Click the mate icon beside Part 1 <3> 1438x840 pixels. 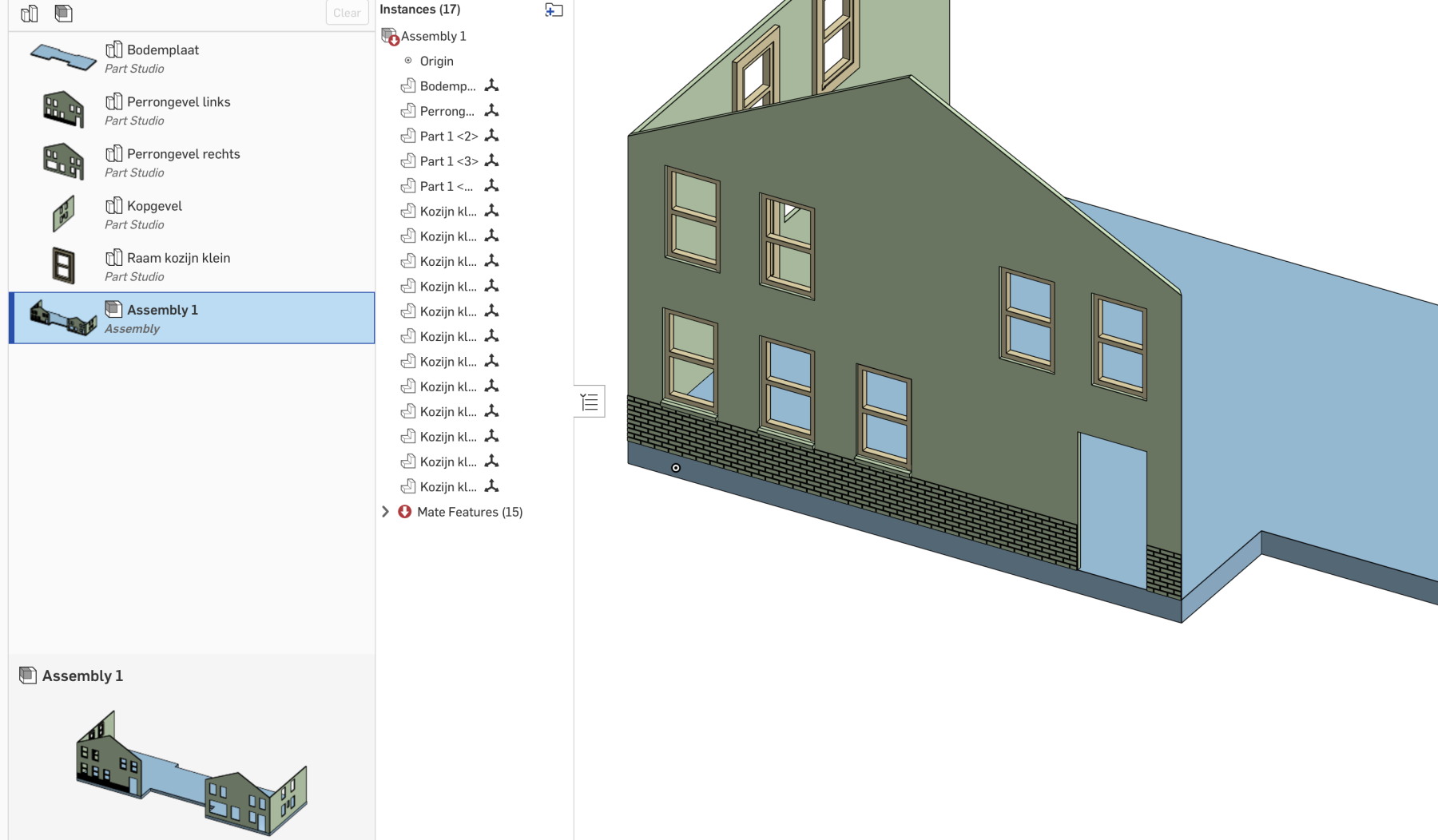[492, 160]
